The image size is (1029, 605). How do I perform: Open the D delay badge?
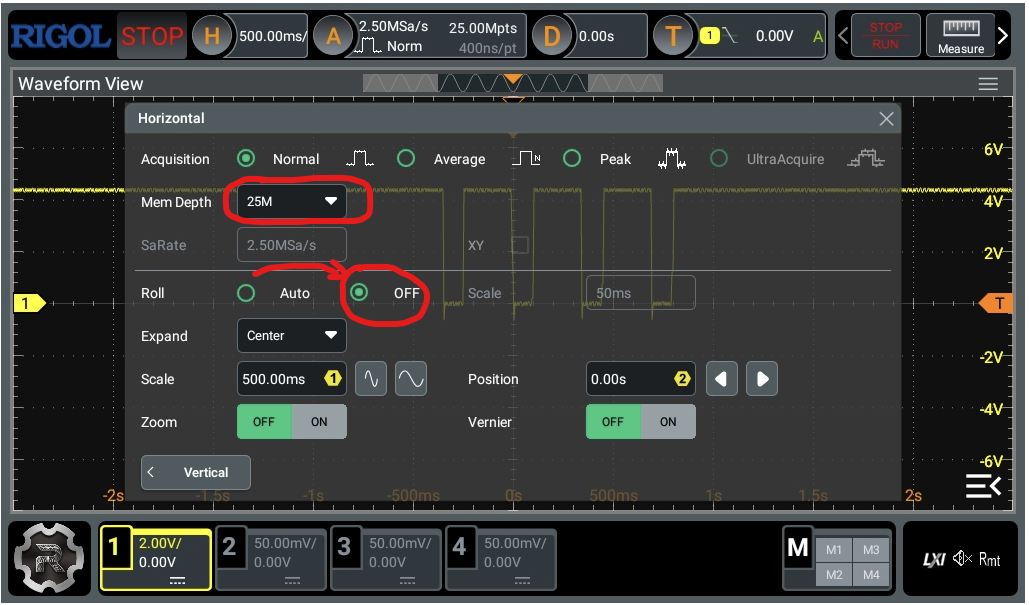[x=552, y=35]
